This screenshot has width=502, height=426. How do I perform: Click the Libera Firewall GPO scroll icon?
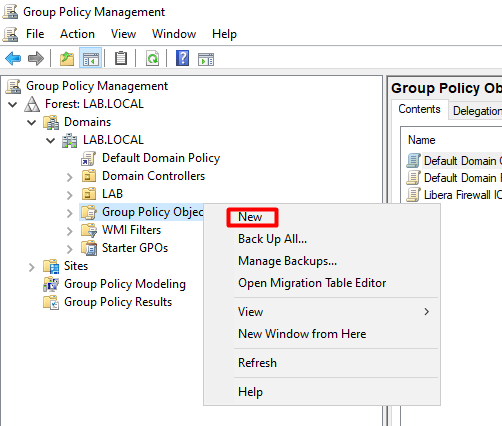[413, 195]
